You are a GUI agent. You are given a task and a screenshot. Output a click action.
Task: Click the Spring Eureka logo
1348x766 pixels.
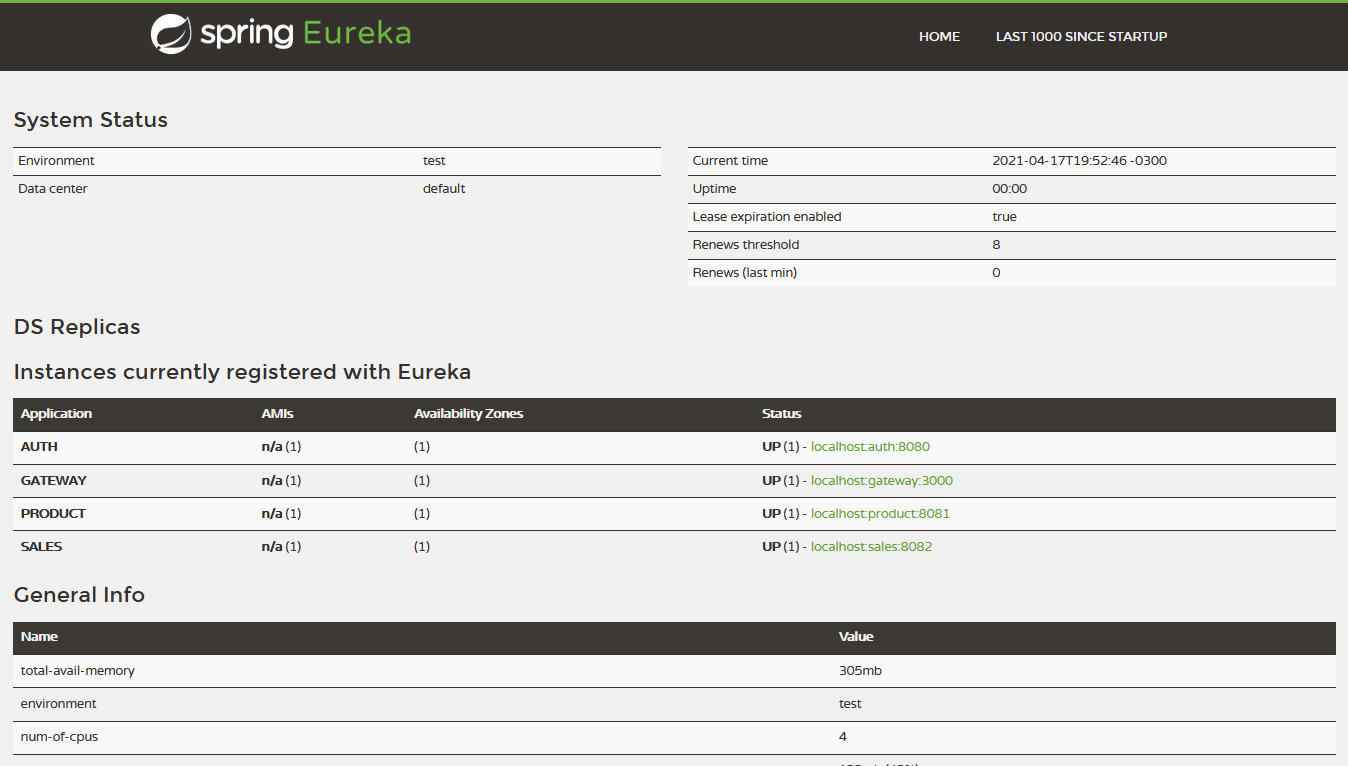tap(281, 34)
